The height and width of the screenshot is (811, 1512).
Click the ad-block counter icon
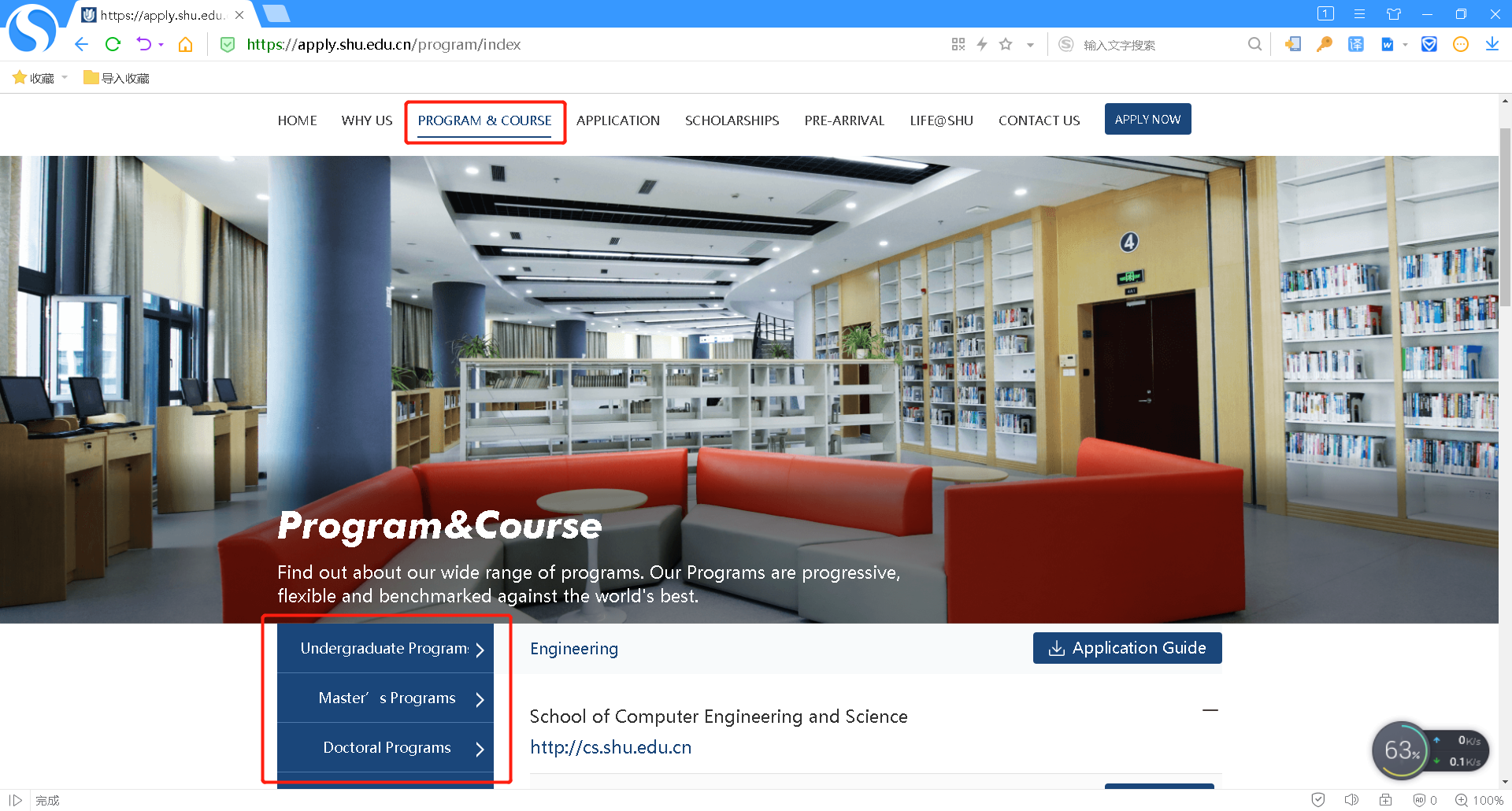(x=1425, y=800)
